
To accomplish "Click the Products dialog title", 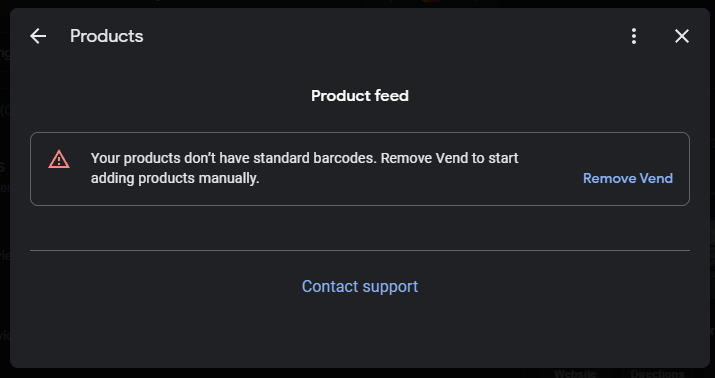I will (x=107, y=36).
